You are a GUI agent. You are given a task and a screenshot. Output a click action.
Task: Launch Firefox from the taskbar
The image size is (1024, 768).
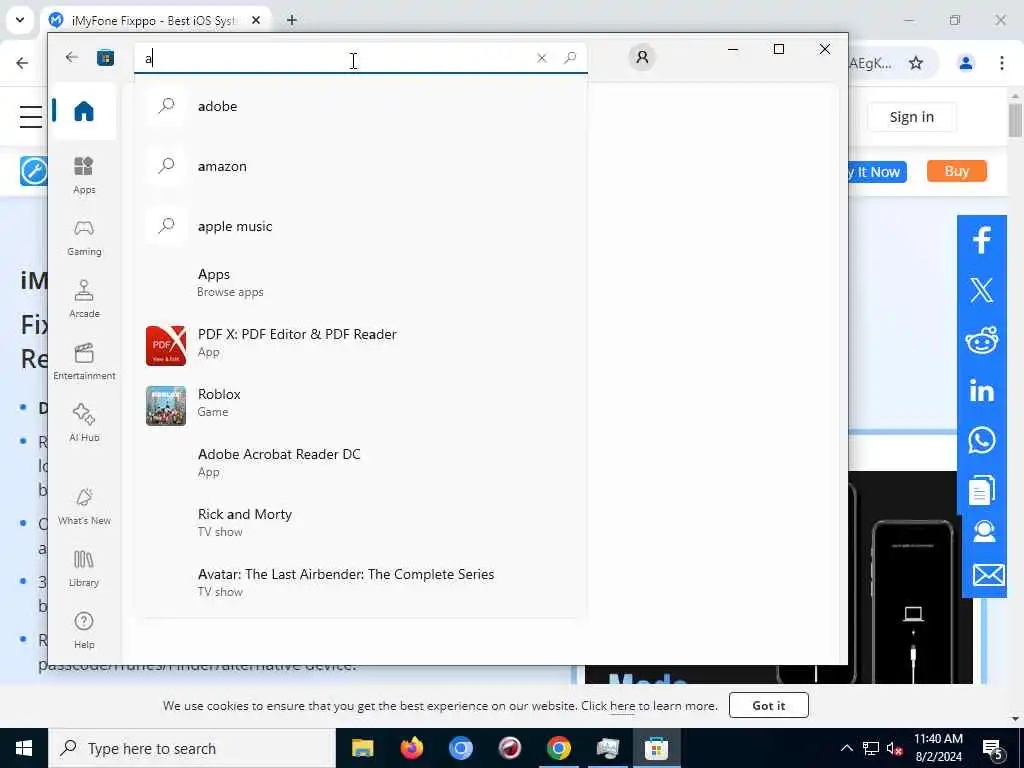(x=411, y=748)
